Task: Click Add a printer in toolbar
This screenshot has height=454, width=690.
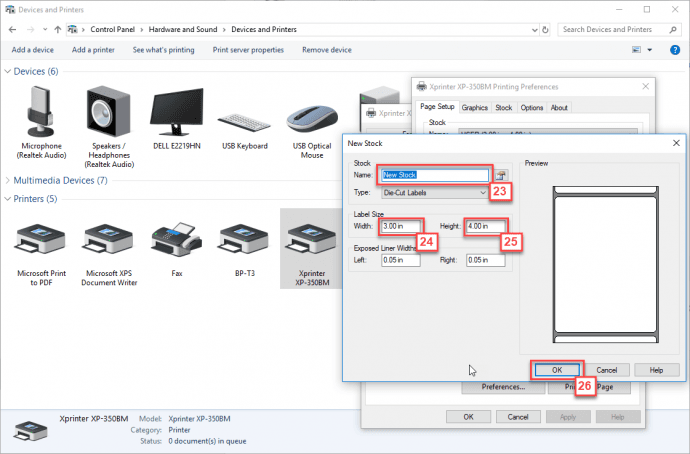Action: 93,50
